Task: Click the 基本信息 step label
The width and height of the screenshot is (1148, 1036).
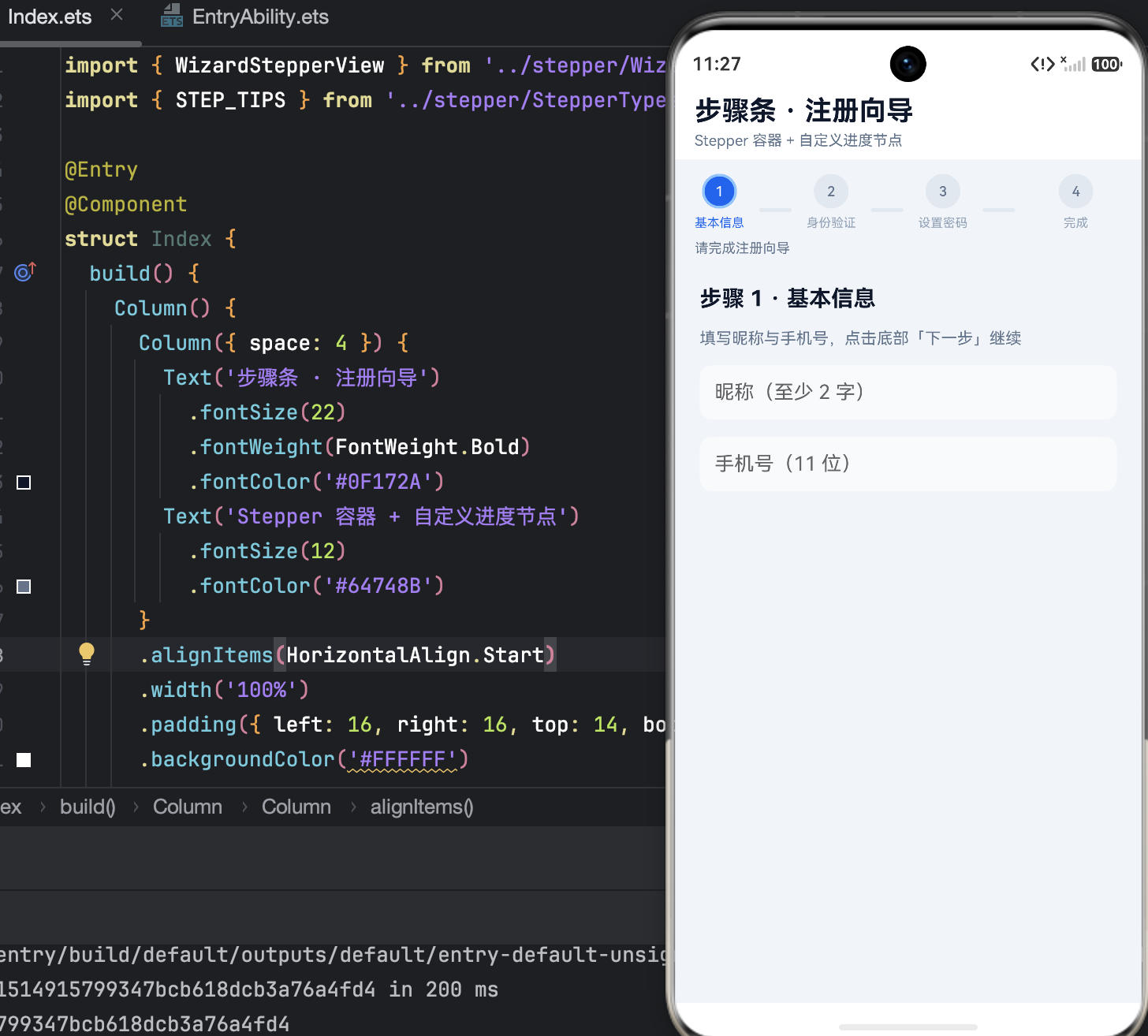Action: pyautogui.click(x=719, y=223)
